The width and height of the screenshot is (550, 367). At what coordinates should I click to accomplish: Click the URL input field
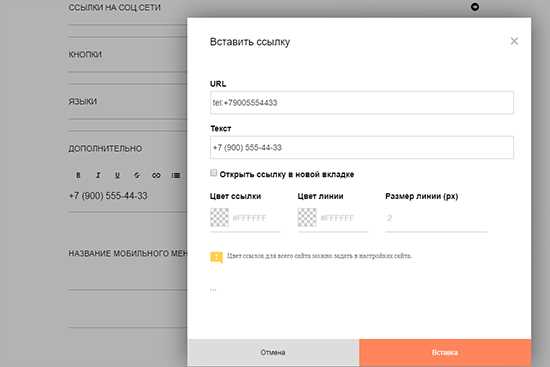pyautogui.click(x=362, y=102)
